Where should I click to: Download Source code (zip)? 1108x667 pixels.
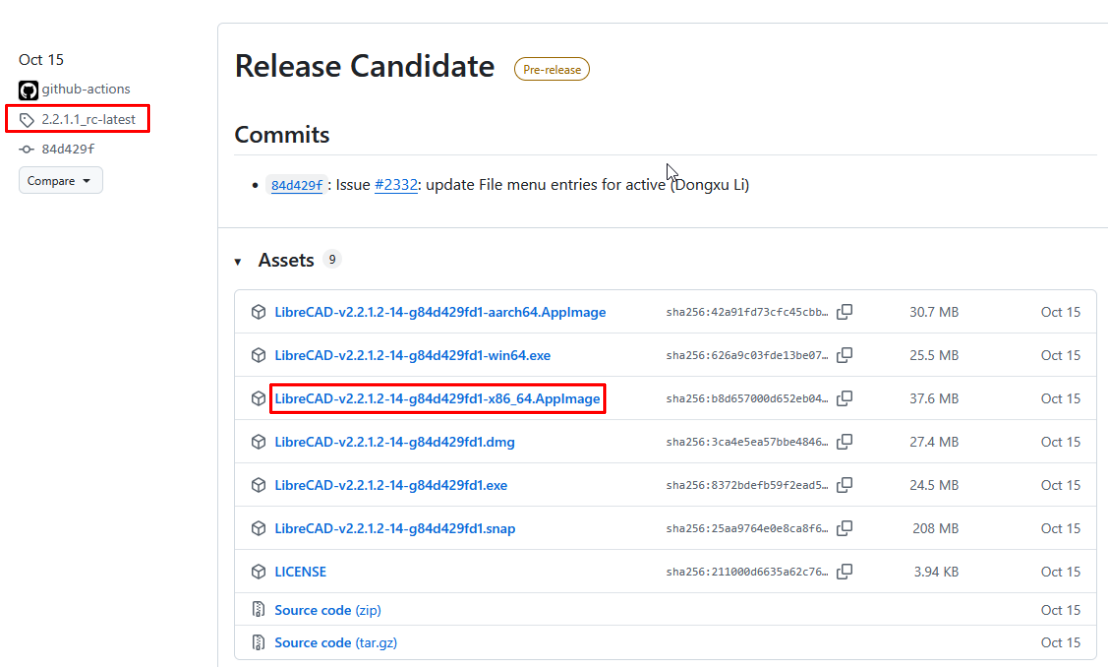tap(327, 610)
